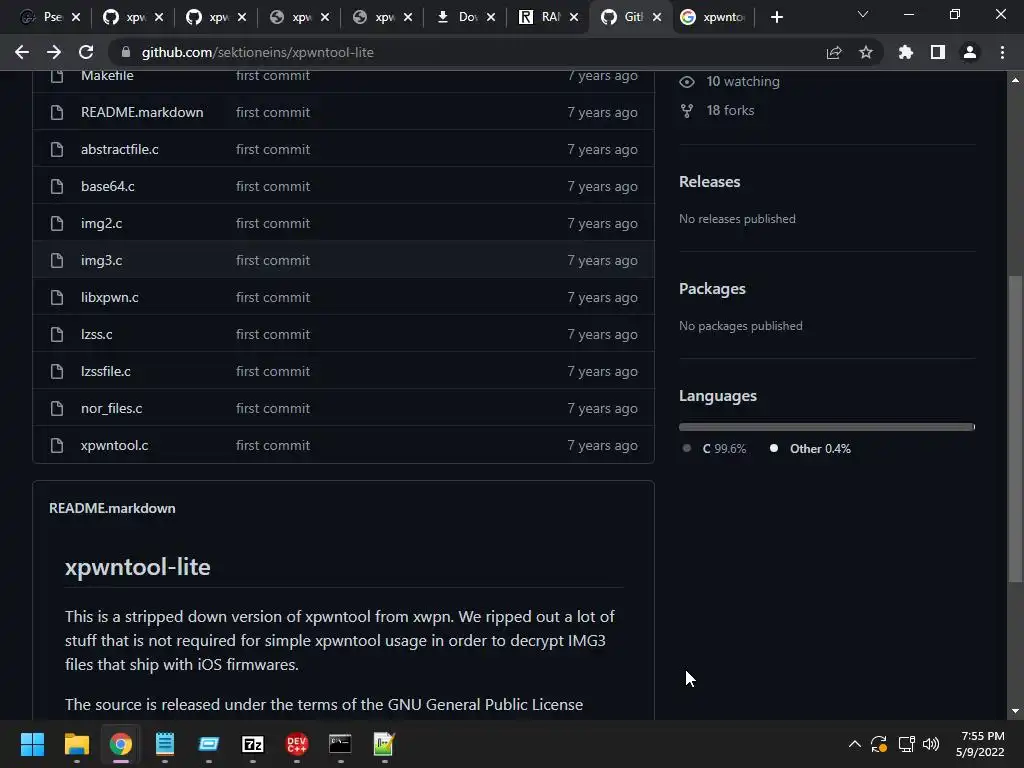Open the browser side panel
This screenshot has height=768, width=1024.
pyautogui.click(x=938, y=52)
